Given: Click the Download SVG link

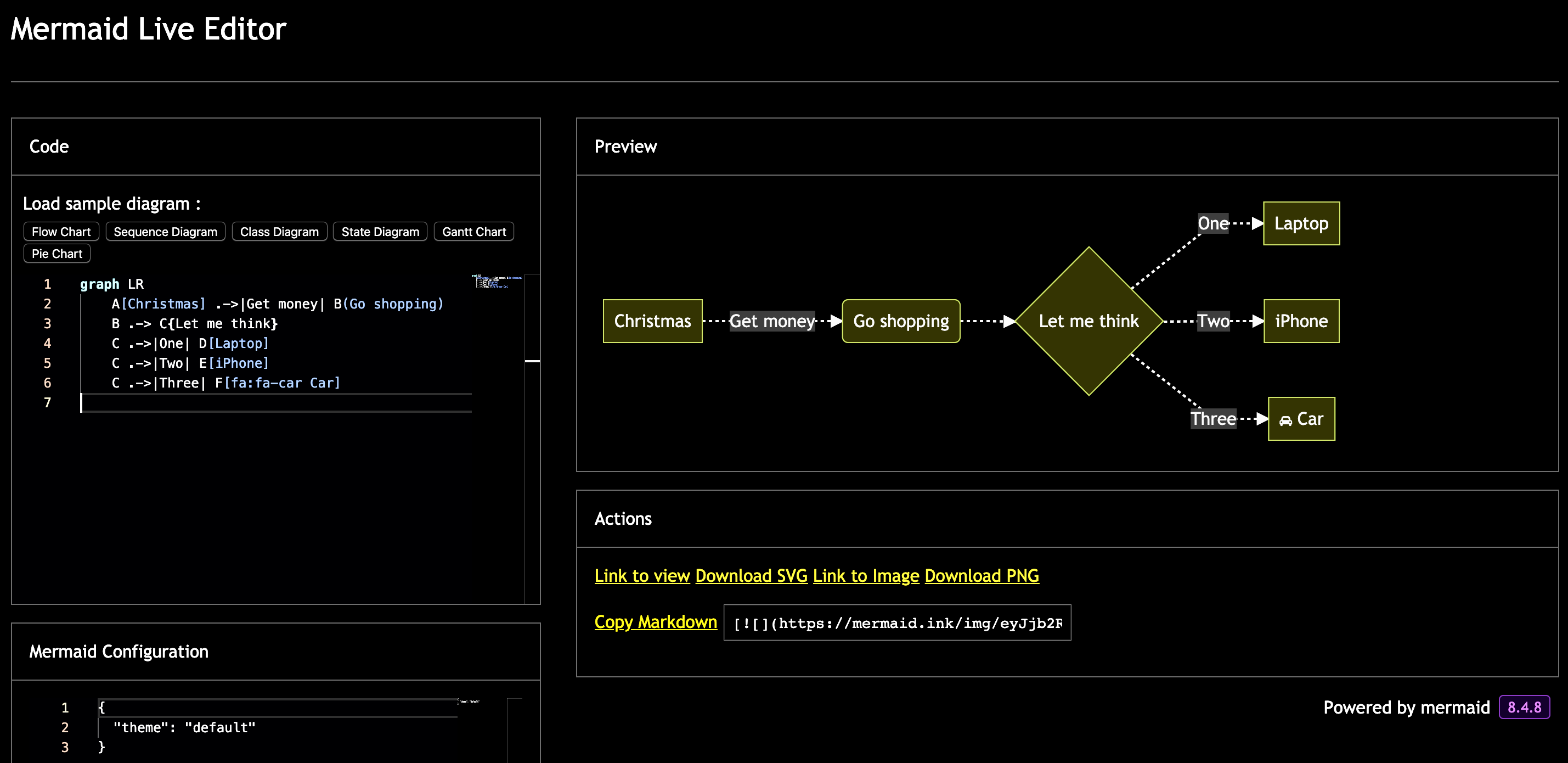Looking at the screenshot, I should 751,575.
